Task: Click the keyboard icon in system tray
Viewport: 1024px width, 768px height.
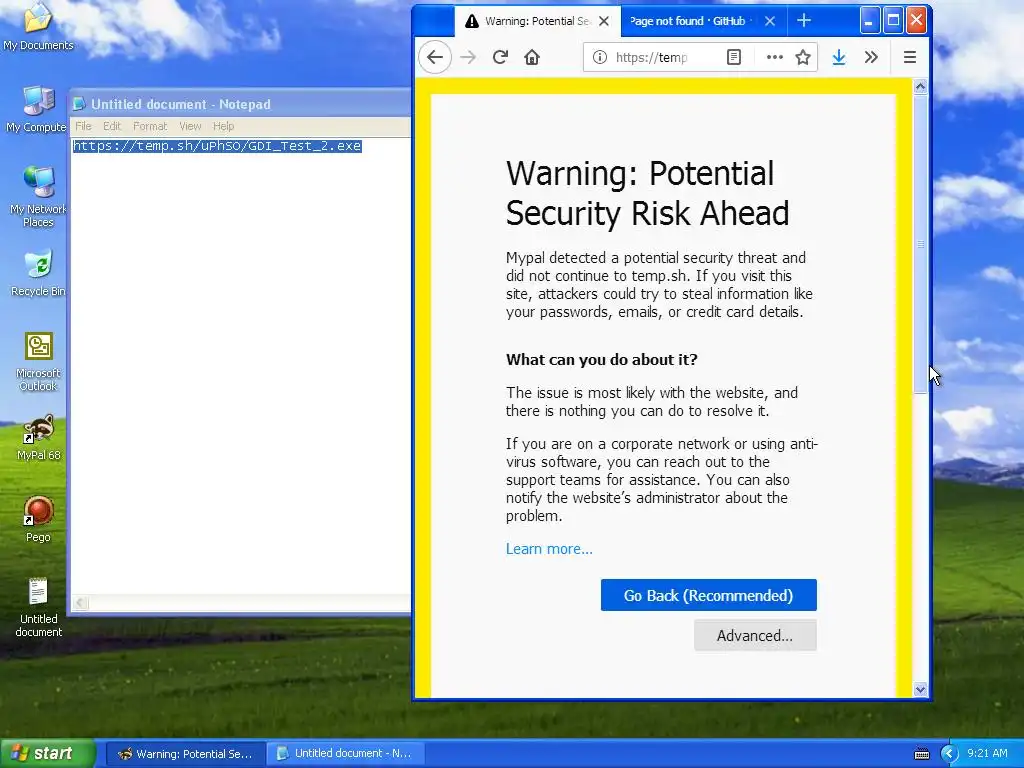Action: pyautogui.click(x=921, y=754)
